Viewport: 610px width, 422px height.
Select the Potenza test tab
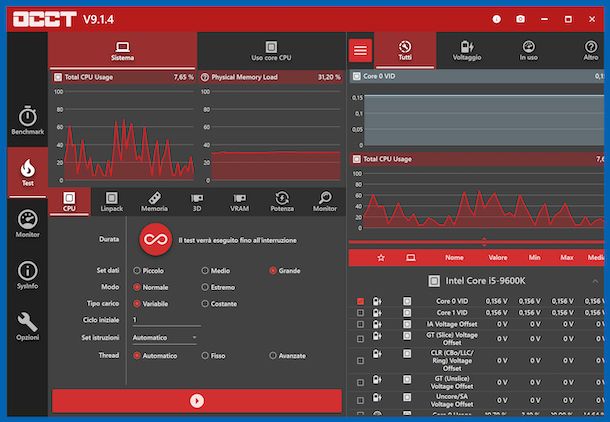(282, 202)
